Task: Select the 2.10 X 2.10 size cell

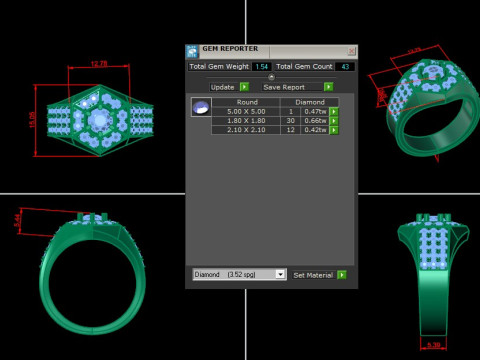Action: (246, 130)
